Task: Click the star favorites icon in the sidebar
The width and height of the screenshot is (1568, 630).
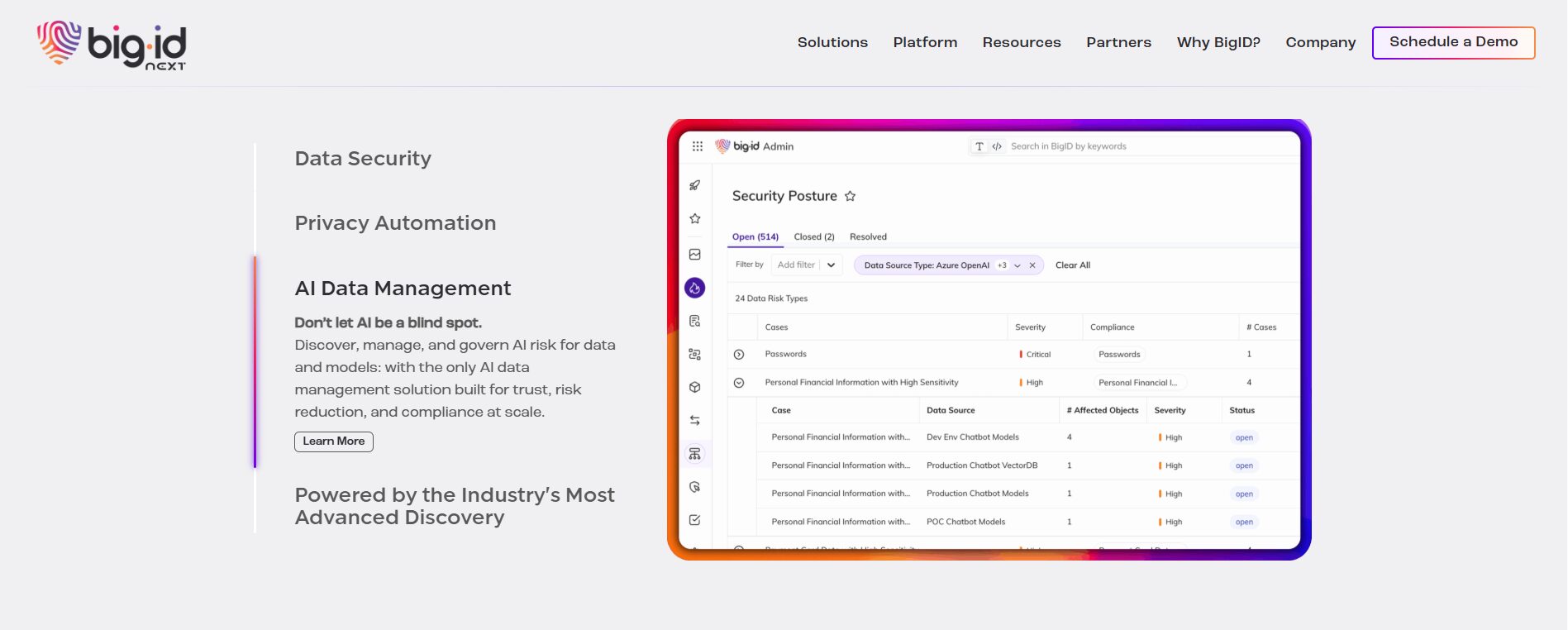Action: (695, 219)
